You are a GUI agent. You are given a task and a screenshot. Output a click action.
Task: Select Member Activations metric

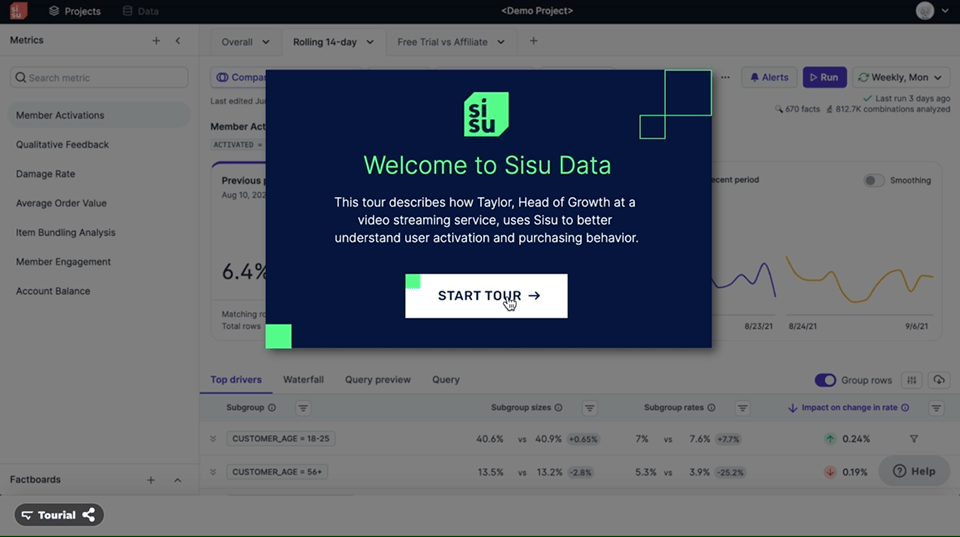(99, 115)
